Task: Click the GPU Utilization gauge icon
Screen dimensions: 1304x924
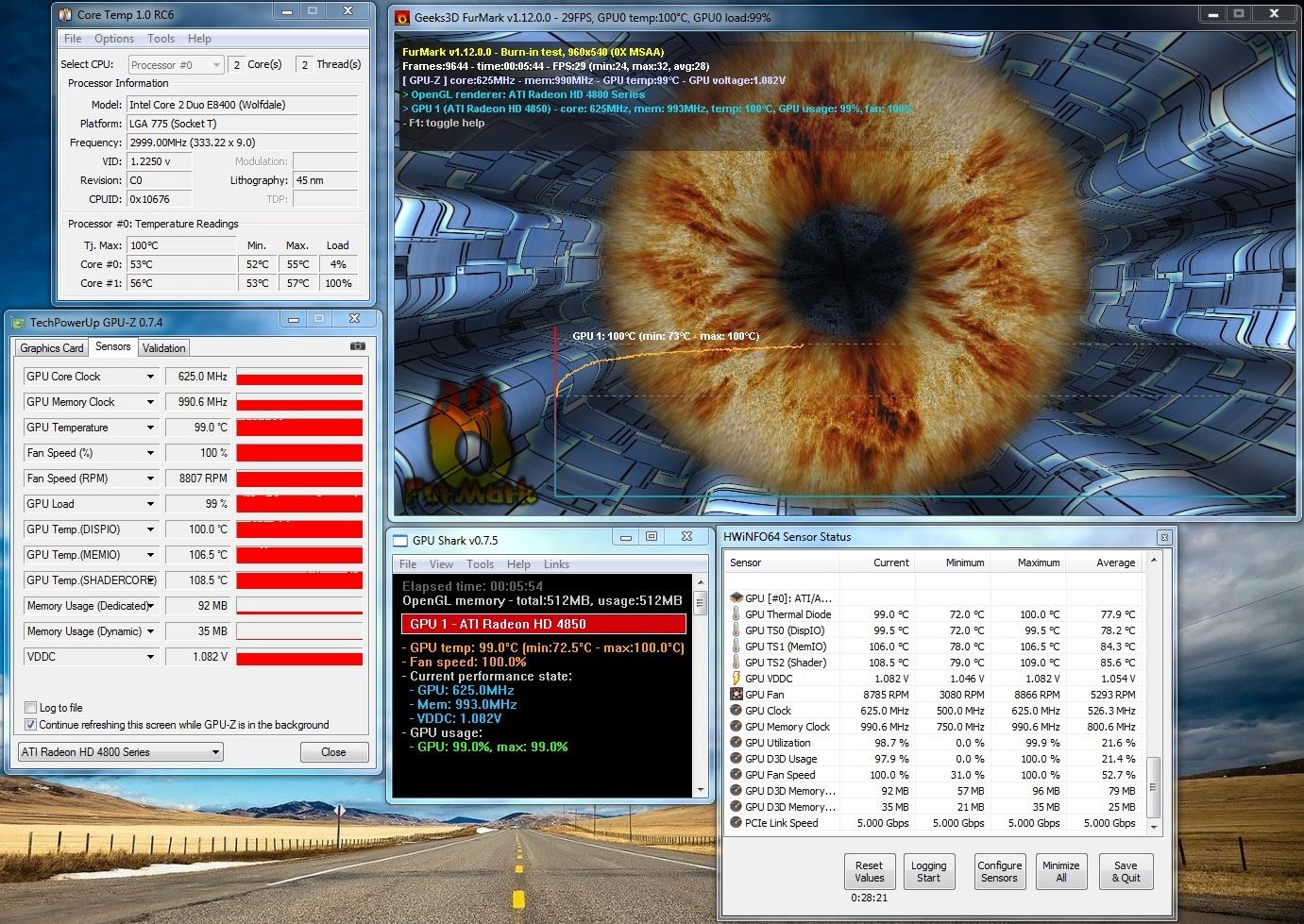Action: pos(737,742)
